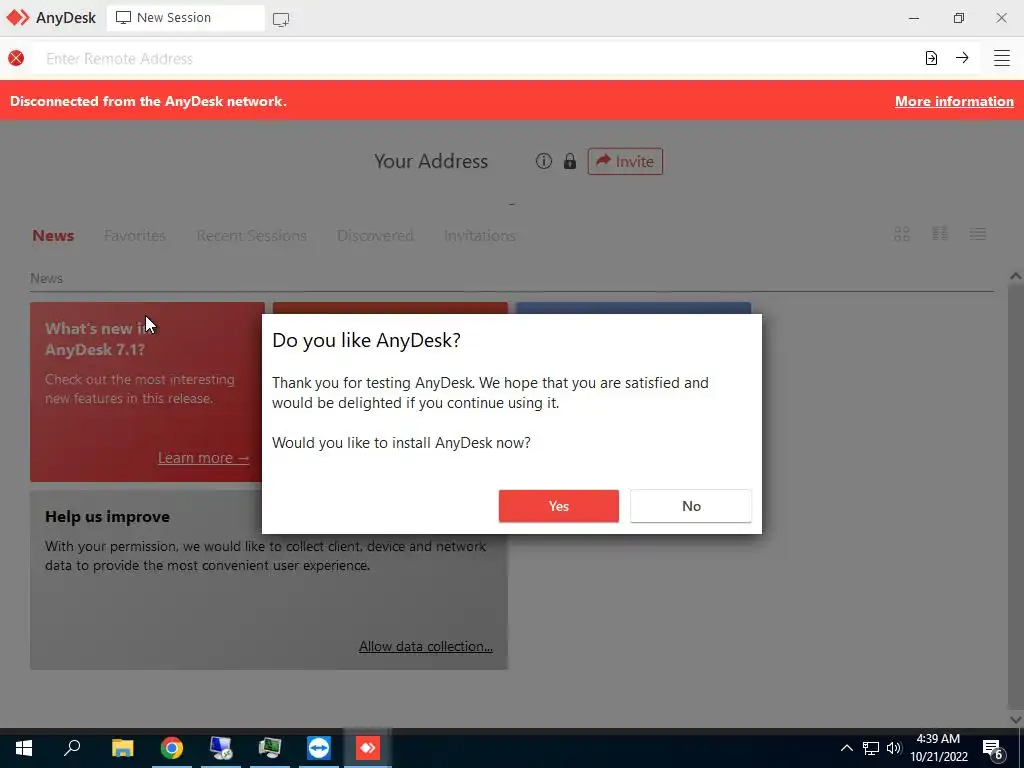This screenshot has width=1024, height=768.
Task: Click No in the install dialog
Action: pyautogui.click(x=691, y=506)
